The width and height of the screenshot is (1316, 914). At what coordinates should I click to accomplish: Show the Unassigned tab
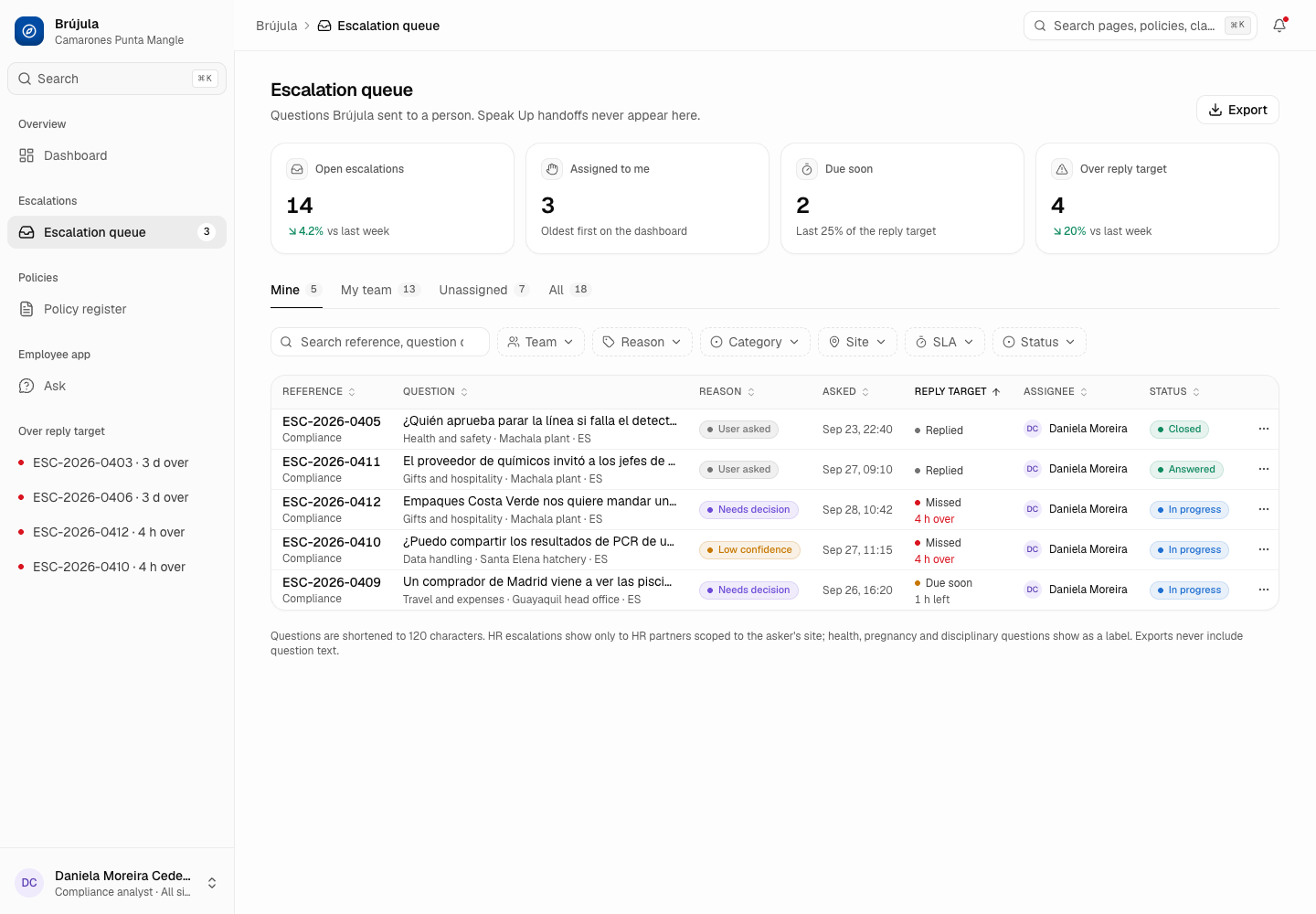484,290
